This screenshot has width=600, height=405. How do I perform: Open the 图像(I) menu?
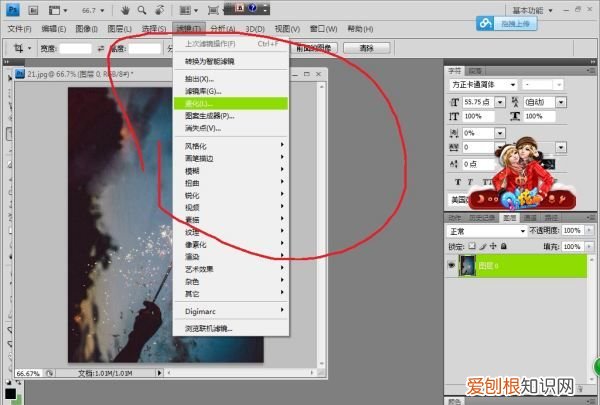(86, 29)
